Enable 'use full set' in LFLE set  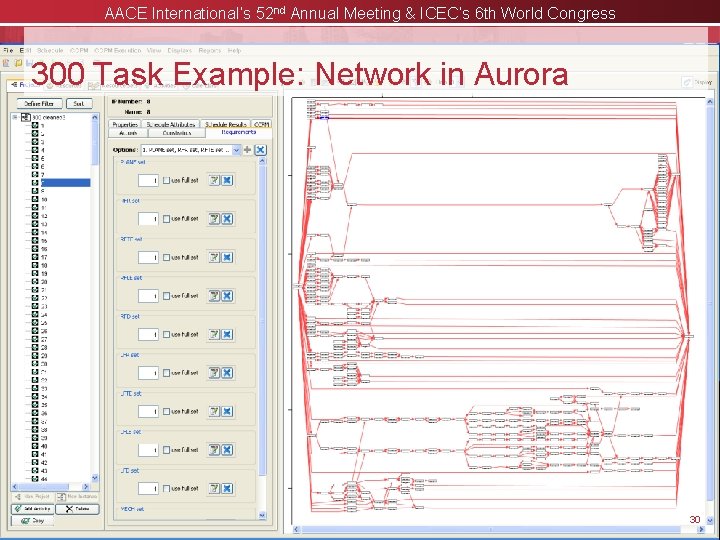click(x=166, y=450)
